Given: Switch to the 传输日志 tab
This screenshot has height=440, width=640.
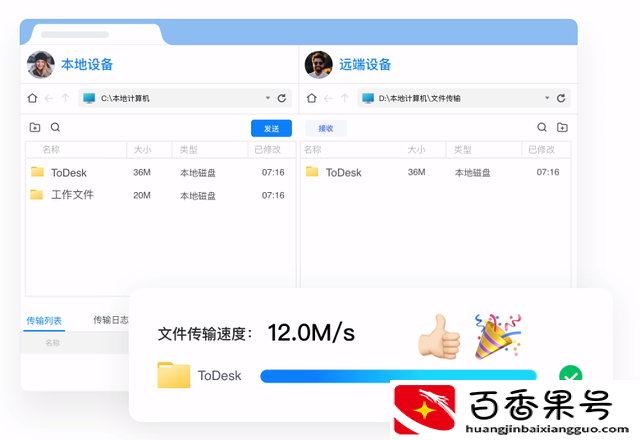Looking at the screenshot, I should coord(111,320).
